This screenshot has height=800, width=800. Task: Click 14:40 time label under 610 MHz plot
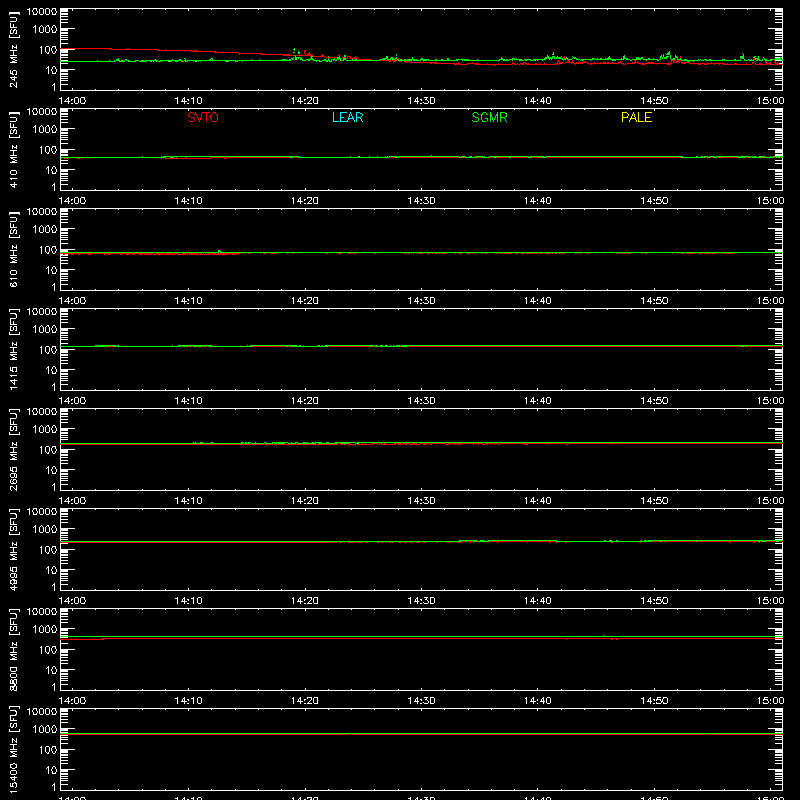538,301
